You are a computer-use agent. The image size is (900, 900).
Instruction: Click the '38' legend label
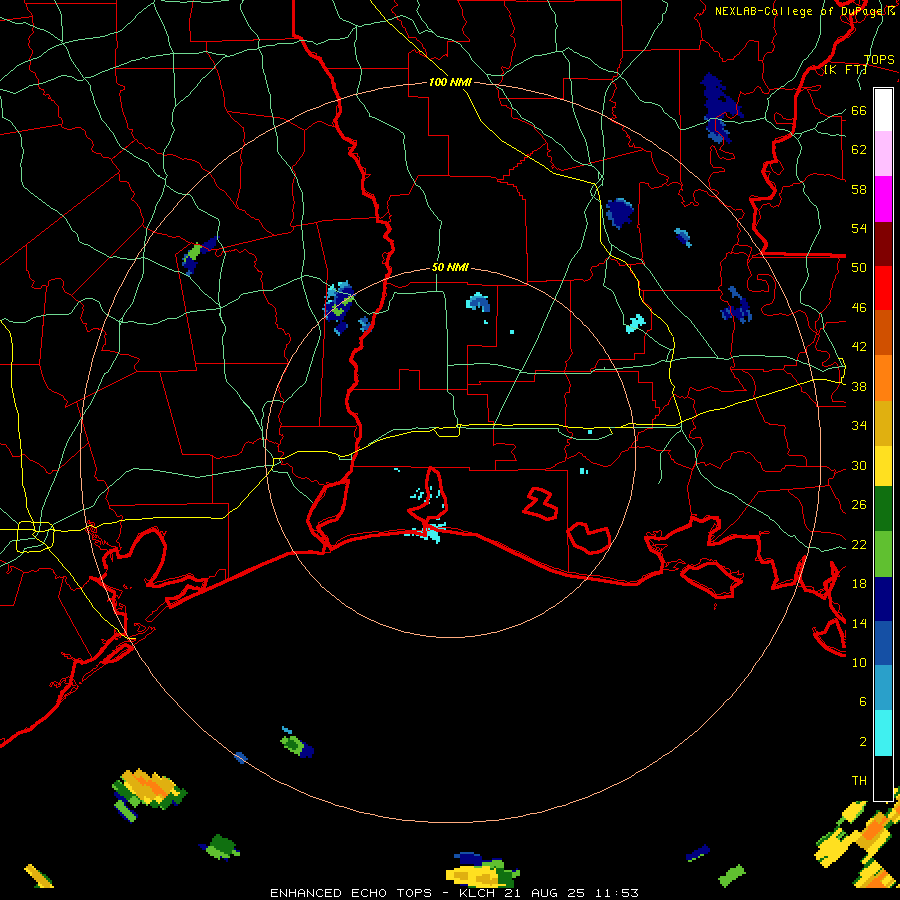click(859, 387)
